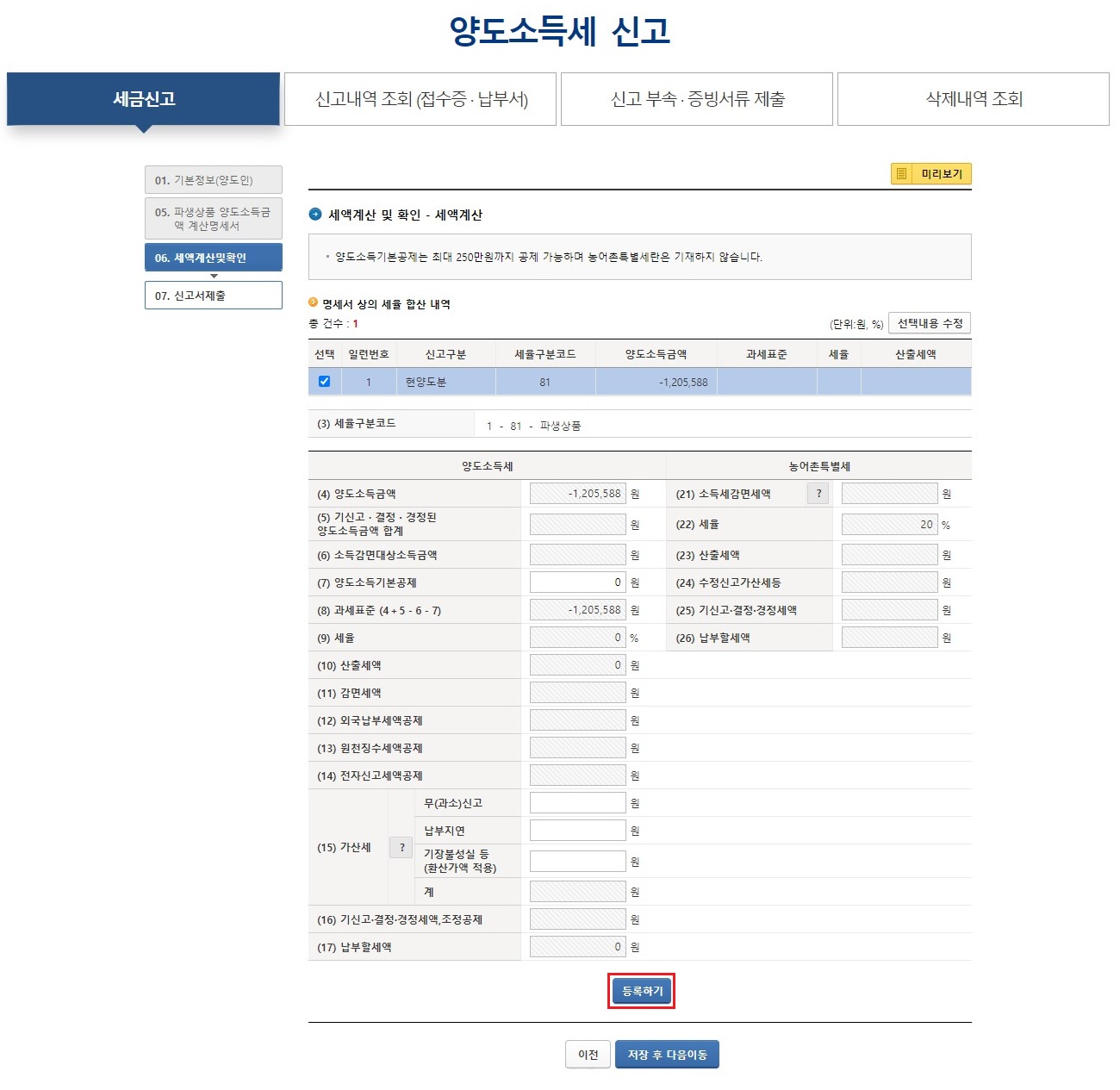Viewport: 1120px width, 1090px height.
Task: Click the text '1 - 81 - 파생상품'
Action: (x=533, y=426)
